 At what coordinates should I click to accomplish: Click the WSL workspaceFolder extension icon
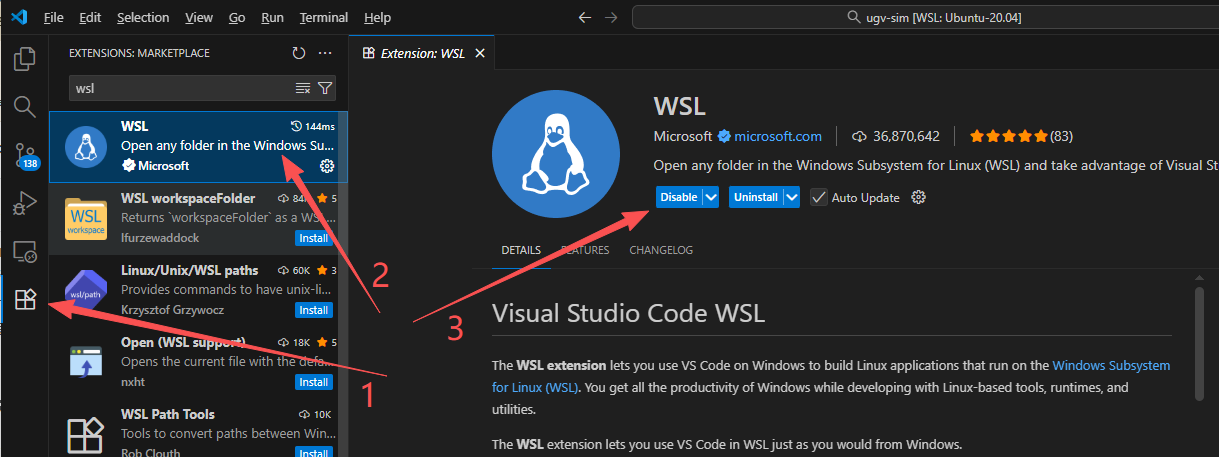click(x=86, y=217)
